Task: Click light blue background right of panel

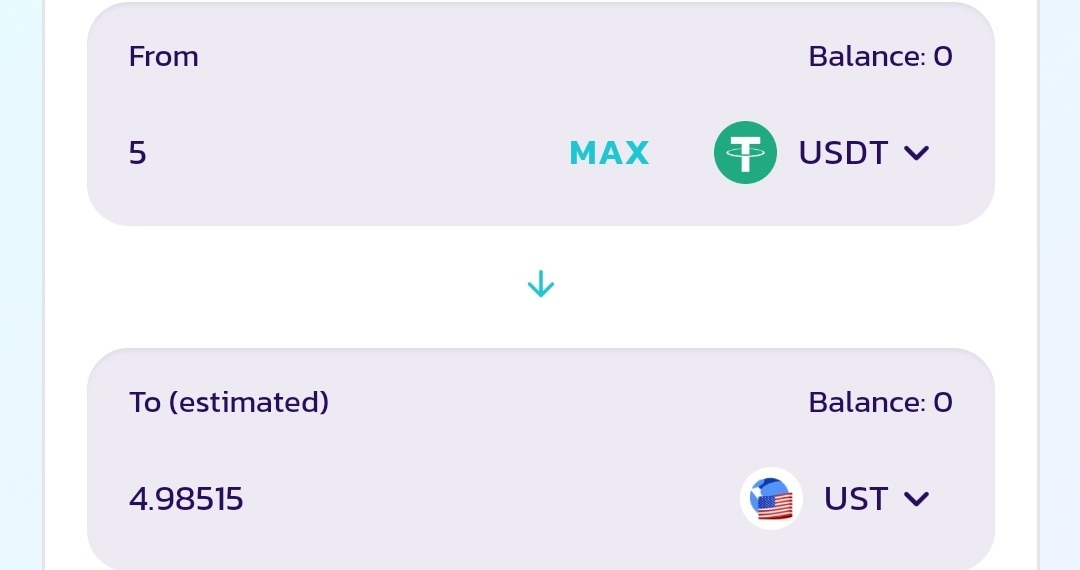Action: 1062,285
